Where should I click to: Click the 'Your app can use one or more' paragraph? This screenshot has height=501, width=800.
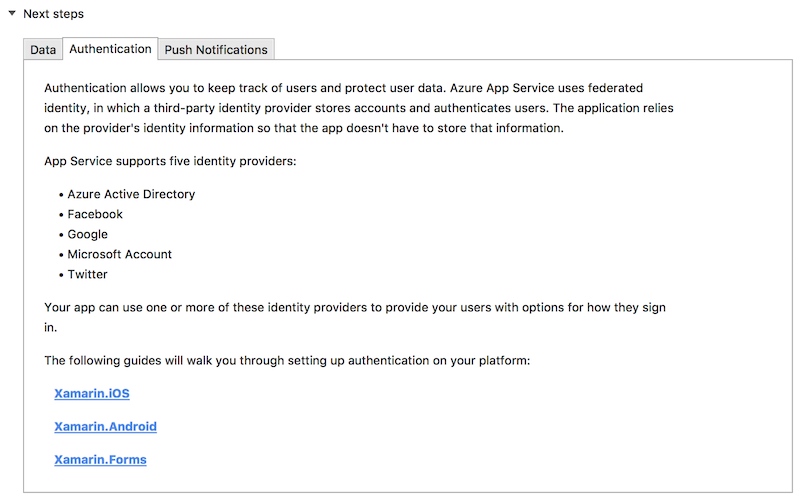pyautogui.click(x=355, y=317)
